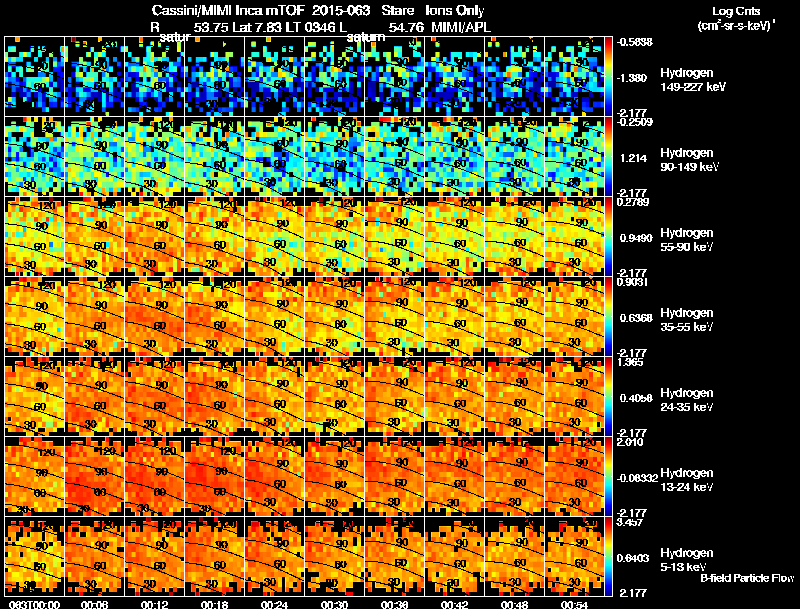Click the 'Lat 7.83' value in the header

click(257, 27)
